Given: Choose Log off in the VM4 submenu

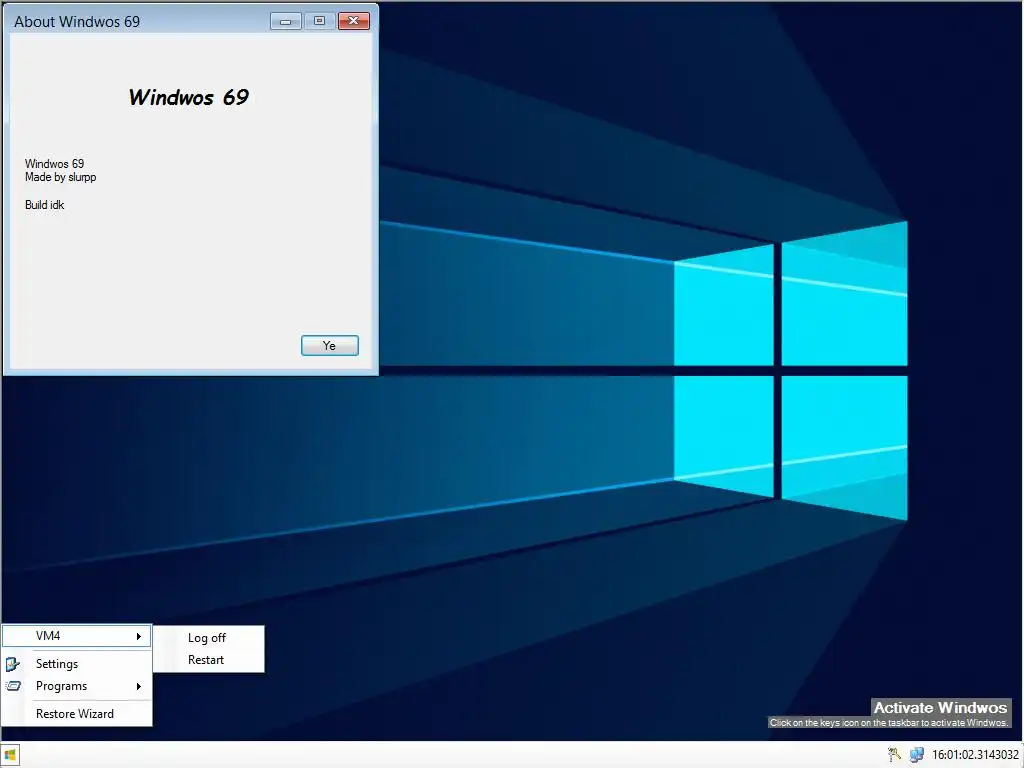Looking at the screenshot, I should 206,638.
